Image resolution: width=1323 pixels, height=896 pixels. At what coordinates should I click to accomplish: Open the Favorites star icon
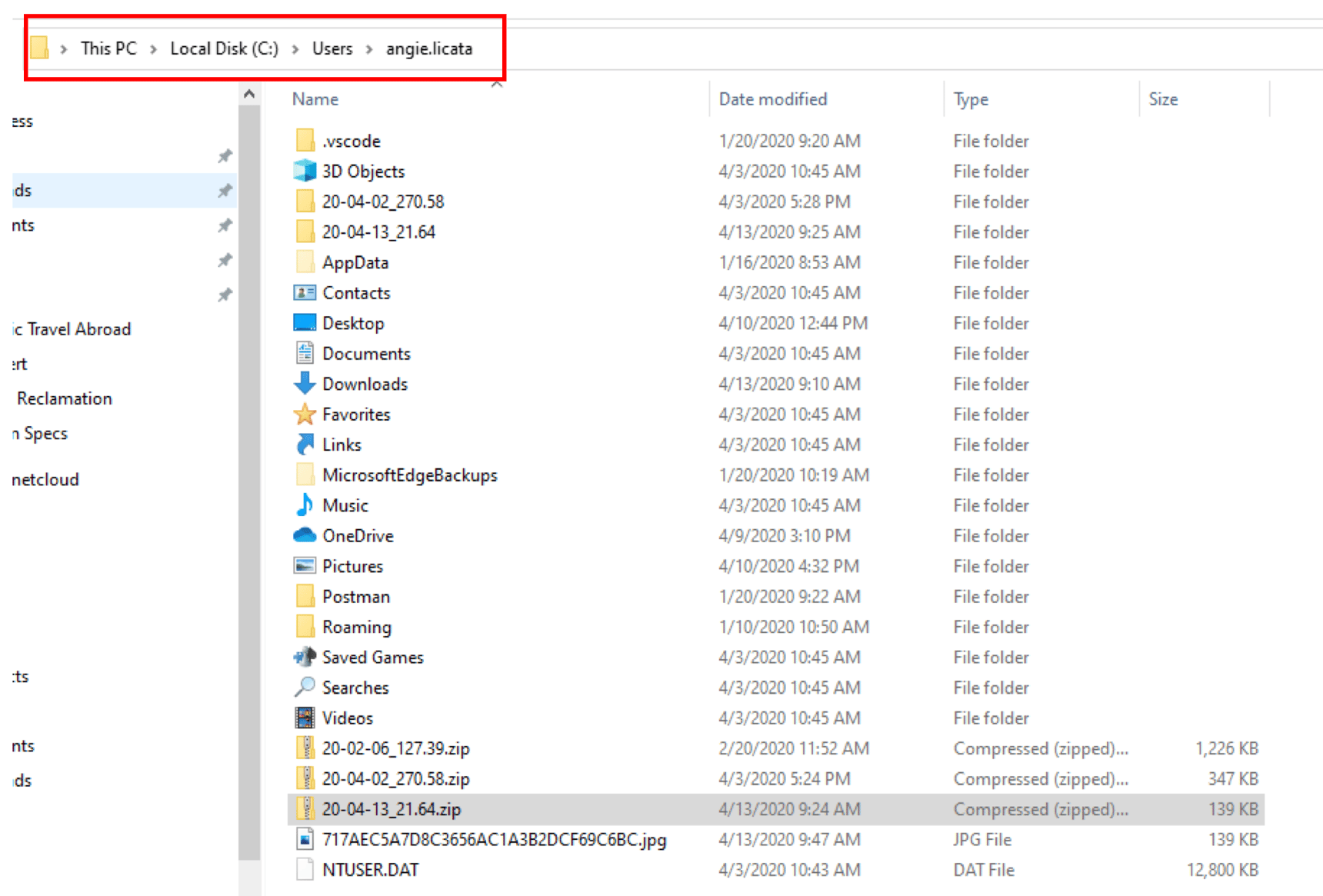pyautogui.click(x=305, y=414)
